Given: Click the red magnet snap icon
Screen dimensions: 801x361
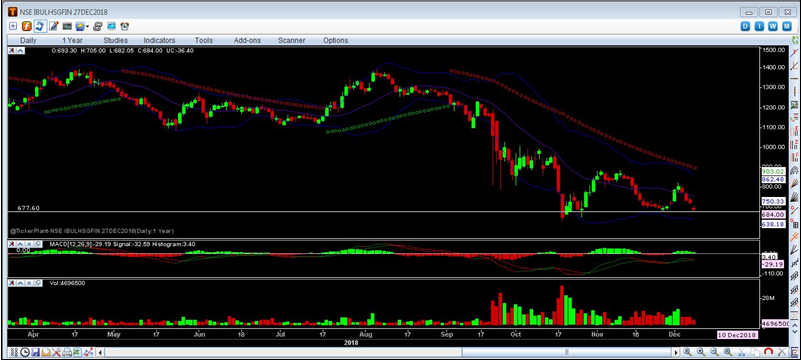Looking at the screenshot, I should click(x=768, y=352).
